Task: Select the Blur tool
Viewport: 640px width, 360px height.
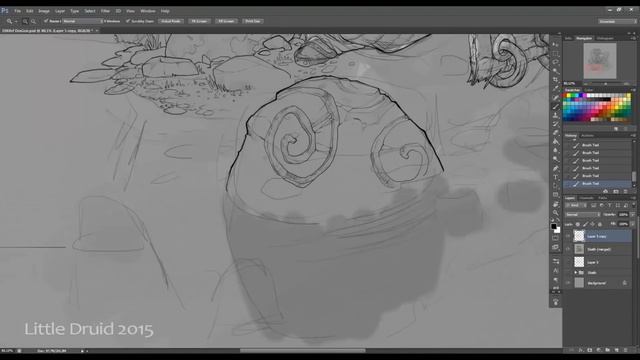Action: coord(556,150)
